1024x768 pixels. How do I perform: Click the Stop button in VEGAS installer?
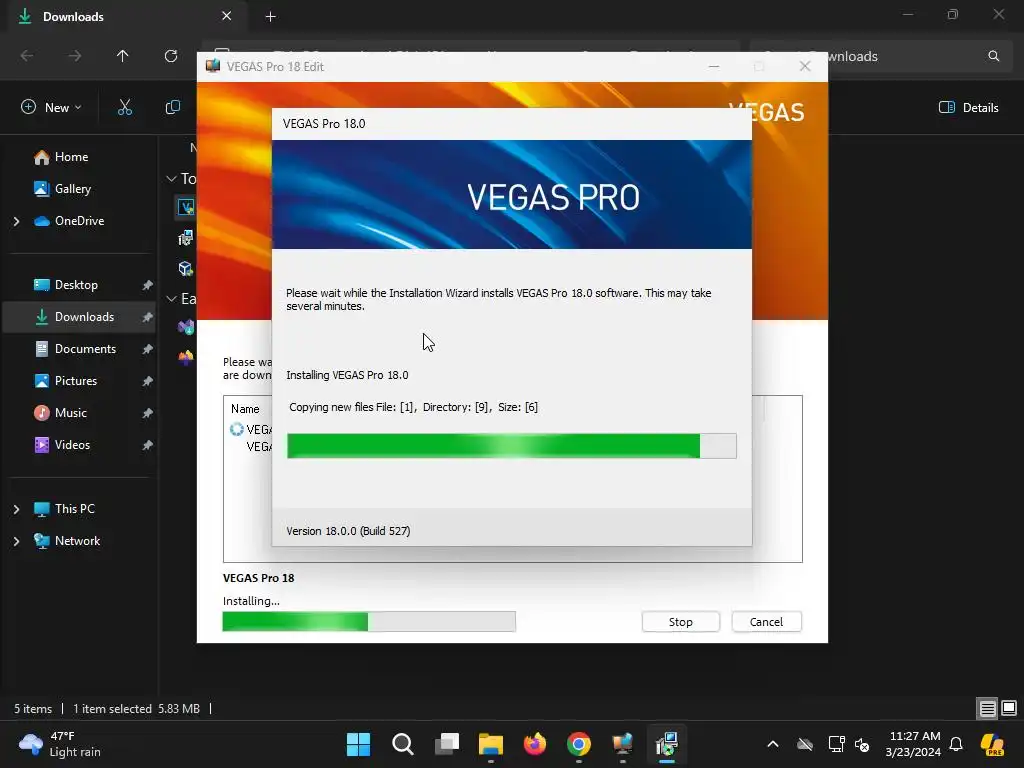[x=680, y=622]
